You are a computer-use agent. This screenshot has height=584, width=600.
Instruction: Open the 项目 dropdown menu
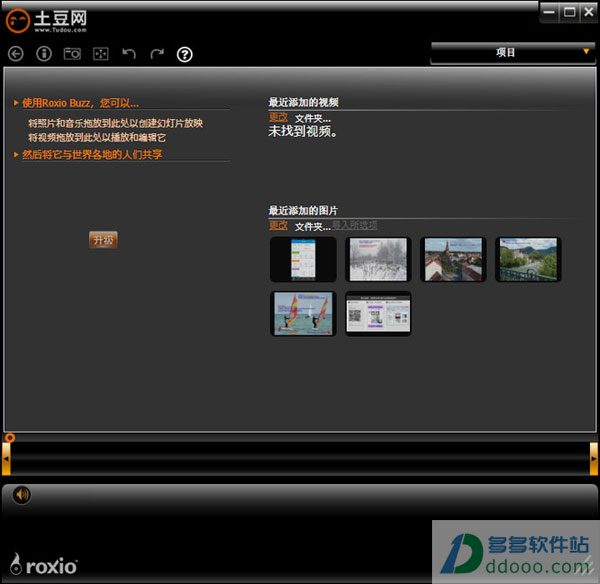pos(513,53)
